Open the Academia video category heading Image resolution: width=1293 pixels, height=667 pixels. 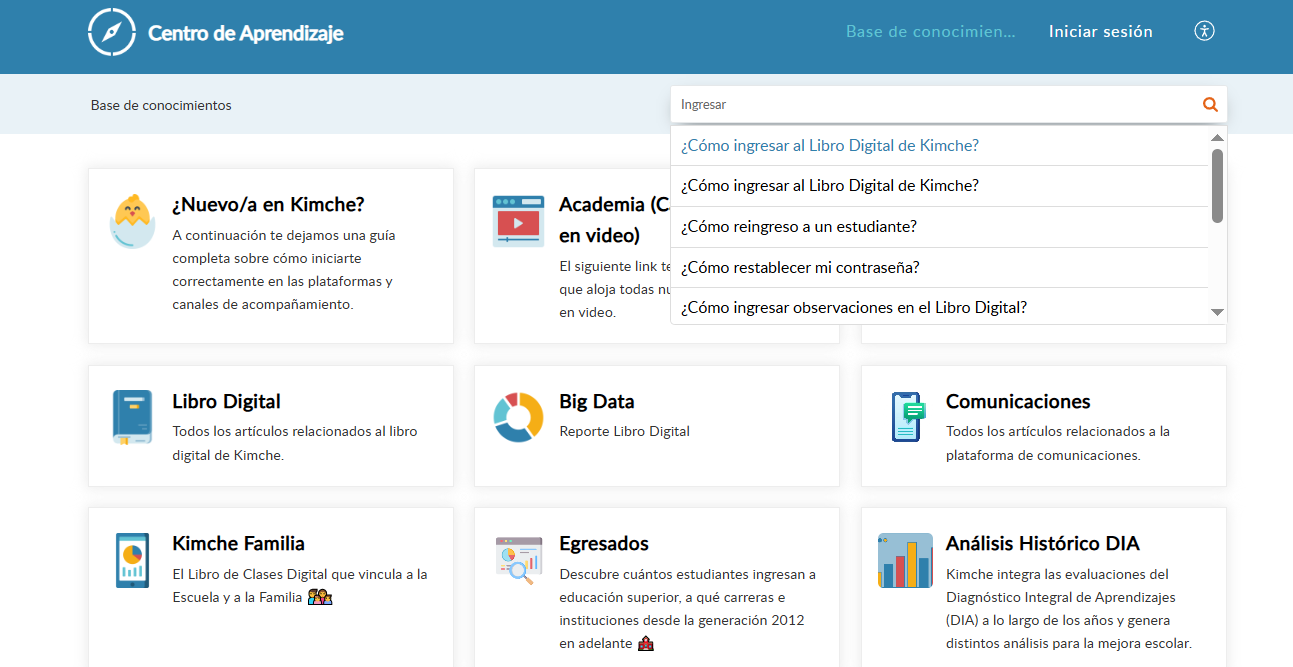[x=615, y=220]
